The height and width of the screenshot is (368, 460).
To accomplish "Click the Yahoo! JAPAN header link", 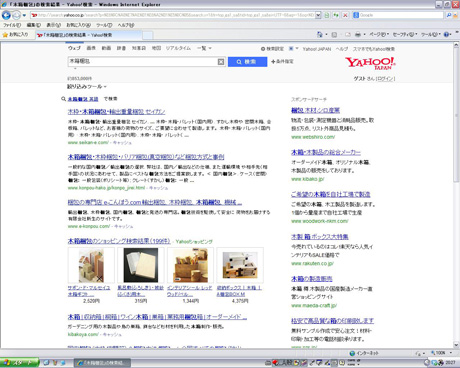I will point(317,49).
